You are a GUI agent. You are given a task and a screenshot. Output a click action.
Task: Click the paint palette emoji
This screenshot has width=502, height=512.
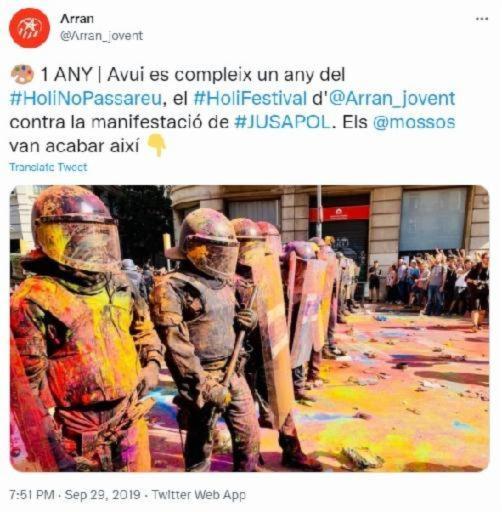[22, 74]
